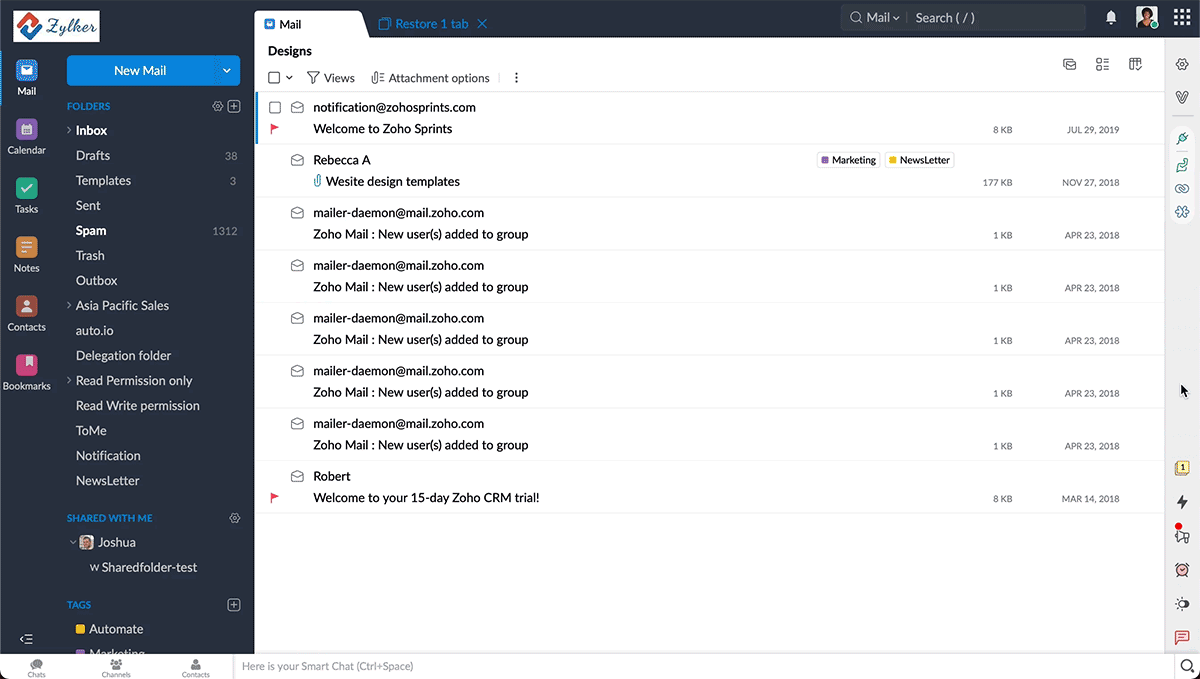Open the search scope Mail dropdown
The image size is (1200, 679).
click(882, 18)
